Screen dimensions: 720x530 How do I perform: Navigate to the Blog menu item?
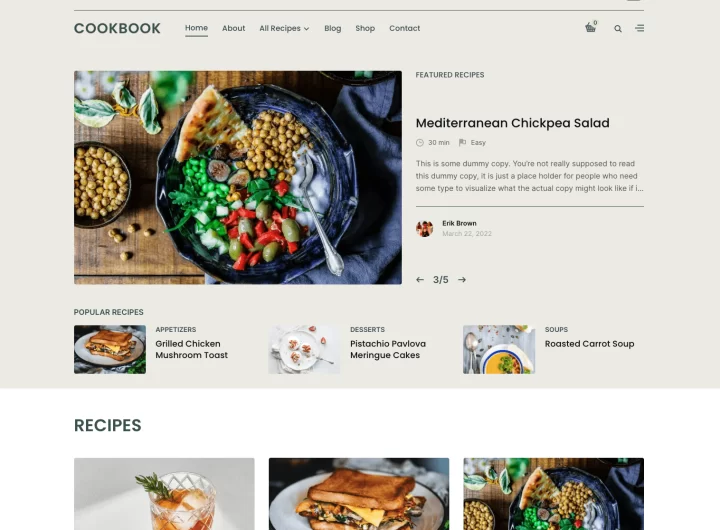(x=332, y=28)
